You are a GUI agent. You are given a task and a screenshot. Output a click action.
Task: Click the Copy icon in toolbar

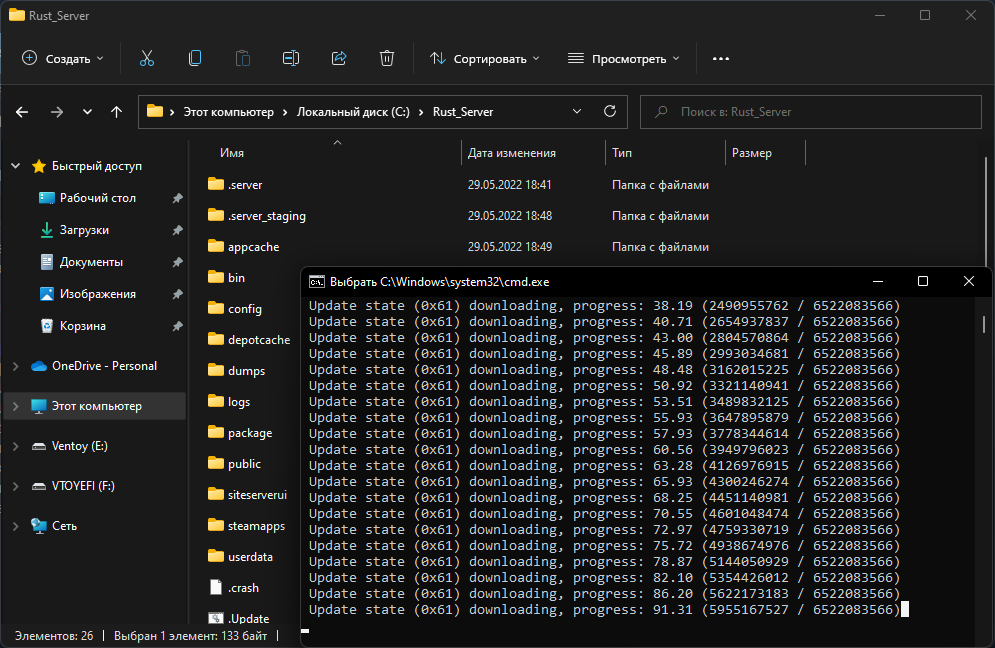[195, 59]
